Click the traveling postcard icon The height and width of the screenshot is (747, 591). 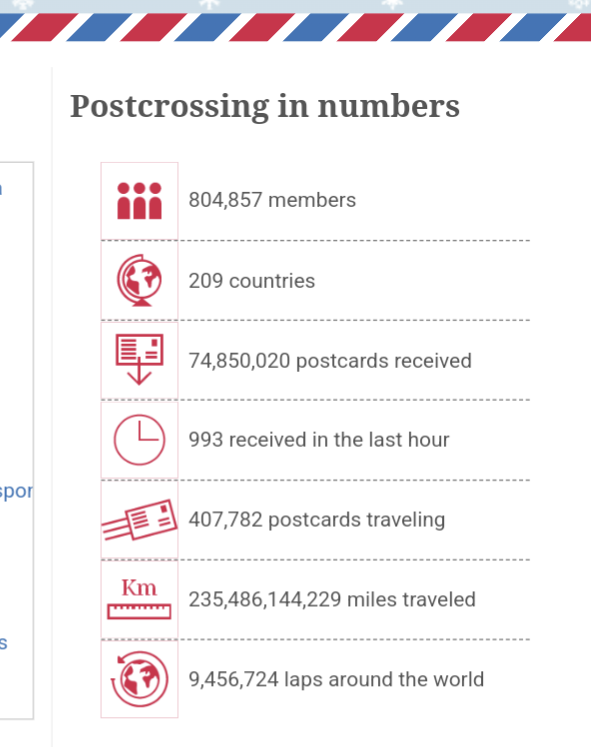click(139, 520)
